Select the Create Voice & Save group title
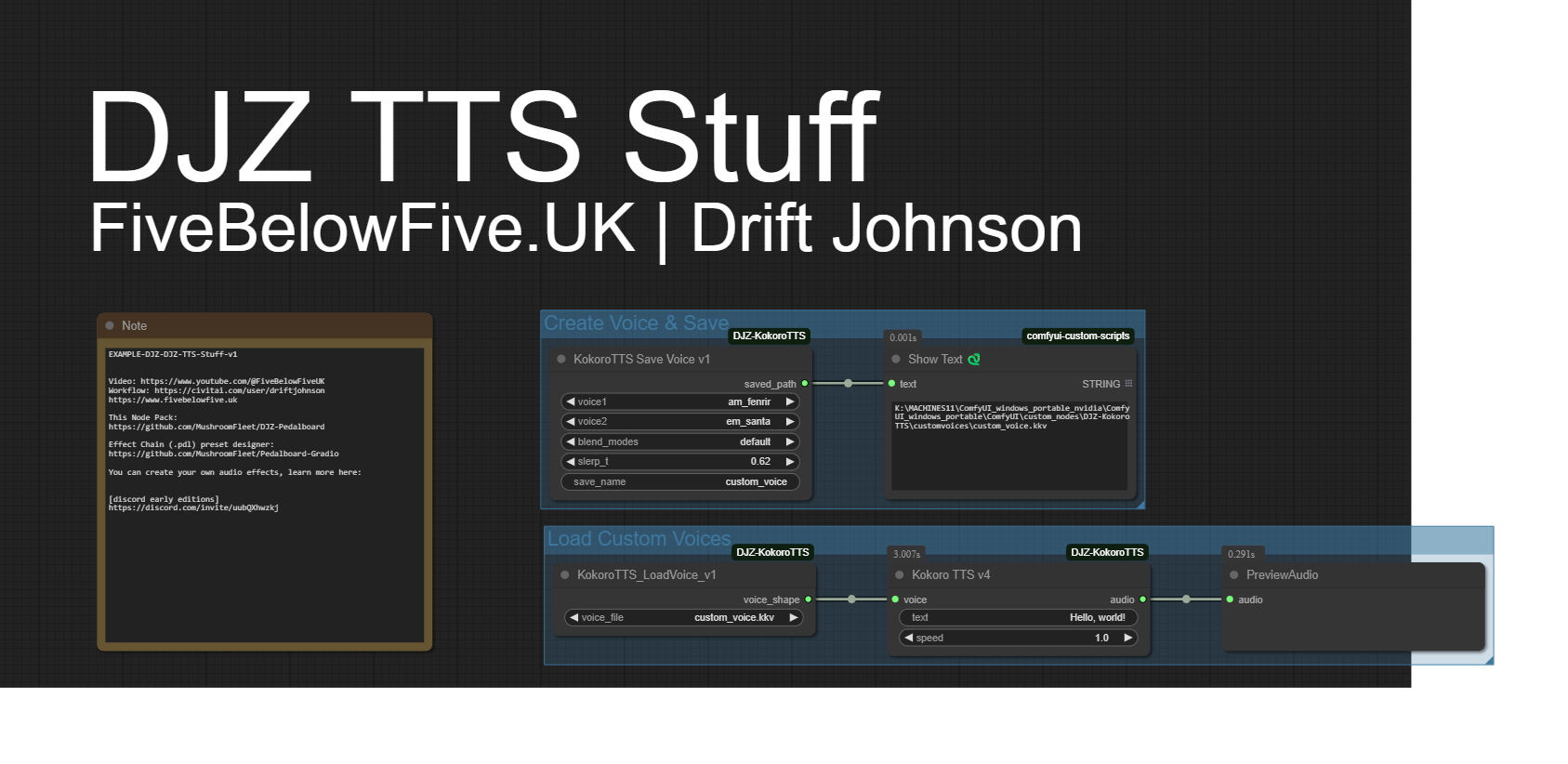1568x764 pixels. (637, 323)
